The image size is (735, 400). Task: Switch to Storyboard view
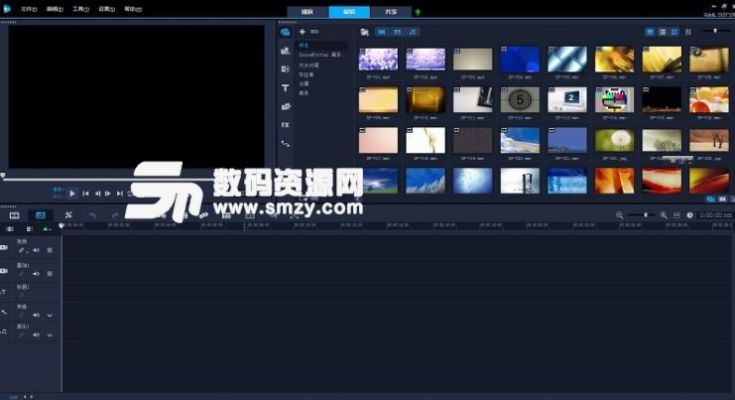15,215
